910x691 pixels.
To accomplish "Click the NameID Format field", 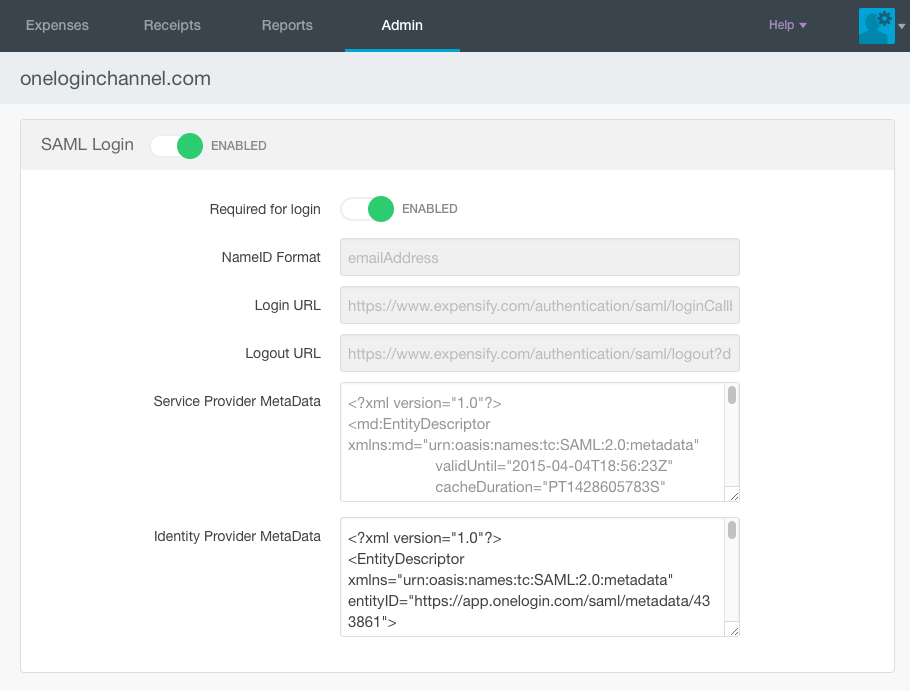I will [x=540, y=257].
